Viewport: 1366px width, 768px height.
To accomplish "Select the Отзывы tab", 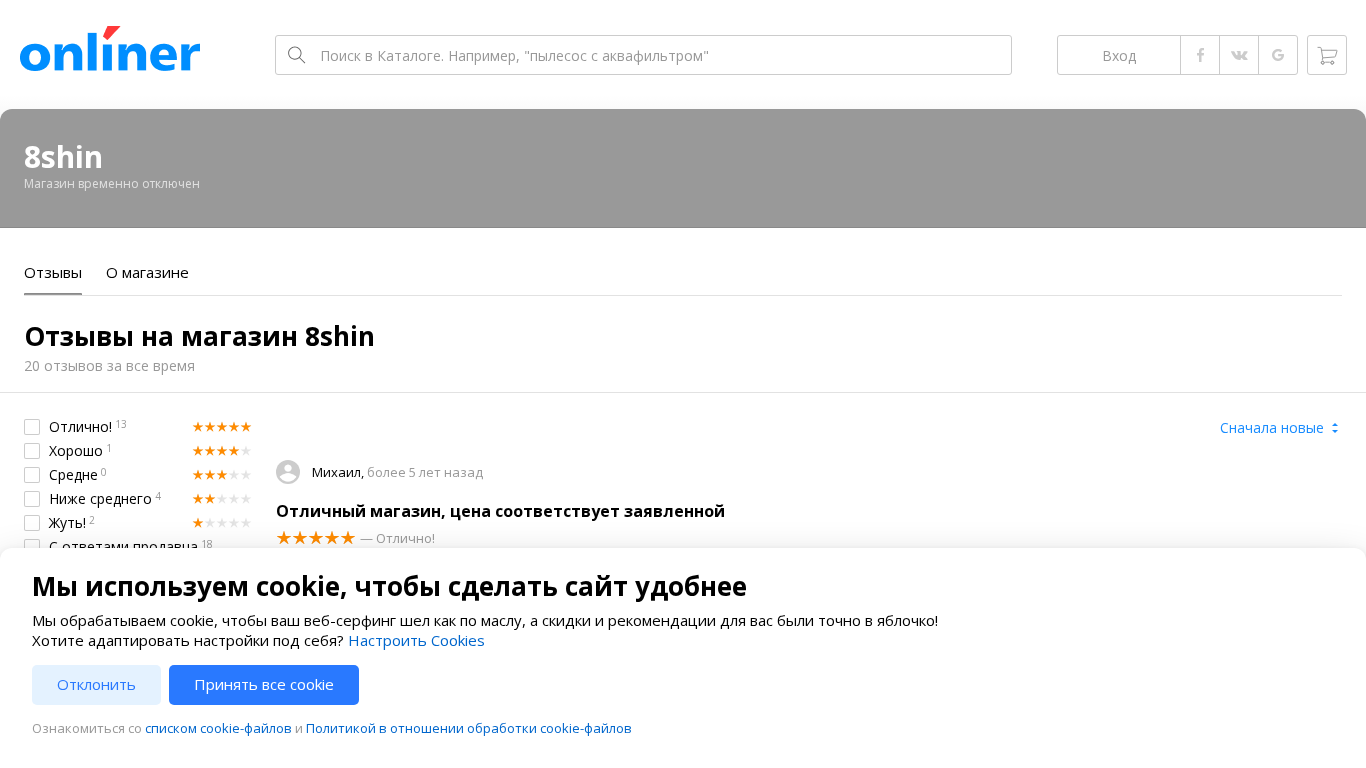I will pos(53,273).
